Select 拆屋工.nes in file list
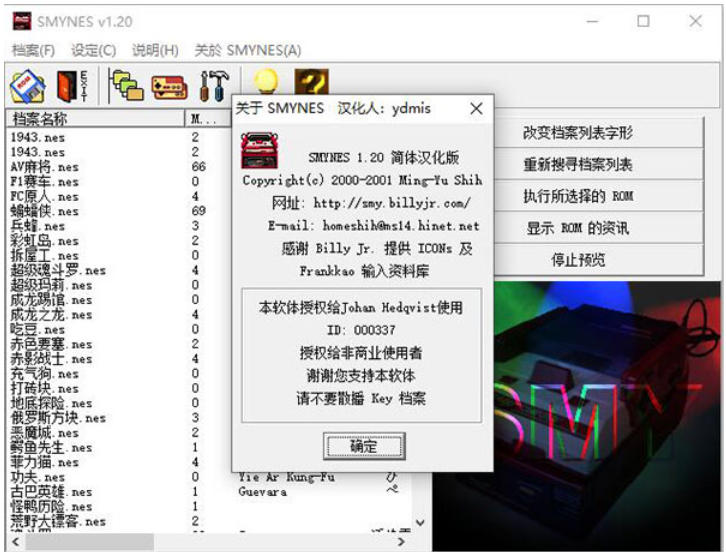This screenshot has width=726, height=552. pyautogui.click(x=45, y=256)
